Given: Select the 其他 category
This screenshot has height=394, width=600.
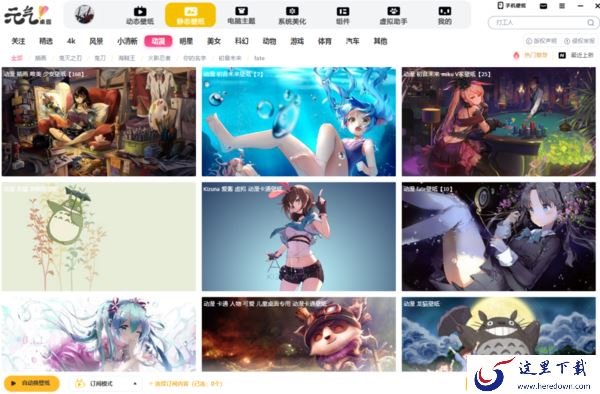Looking at the screenshot, I should pos(380,41).
